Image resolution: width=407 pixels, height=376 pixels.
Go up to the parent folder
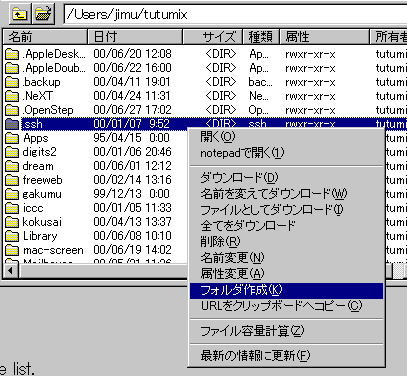tap(20, 14)
